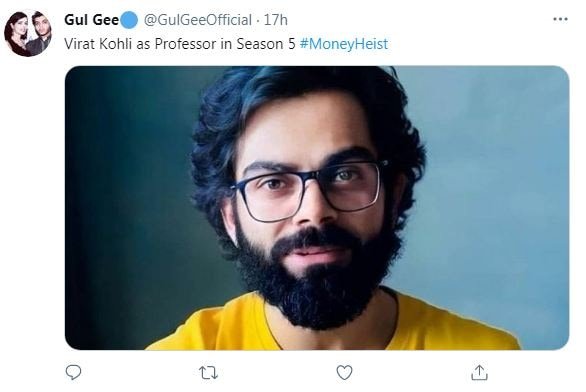Click the eyeglasses in the attached photo
The height and width of the screenshot is (392, 586).
(x=308, y=191)
